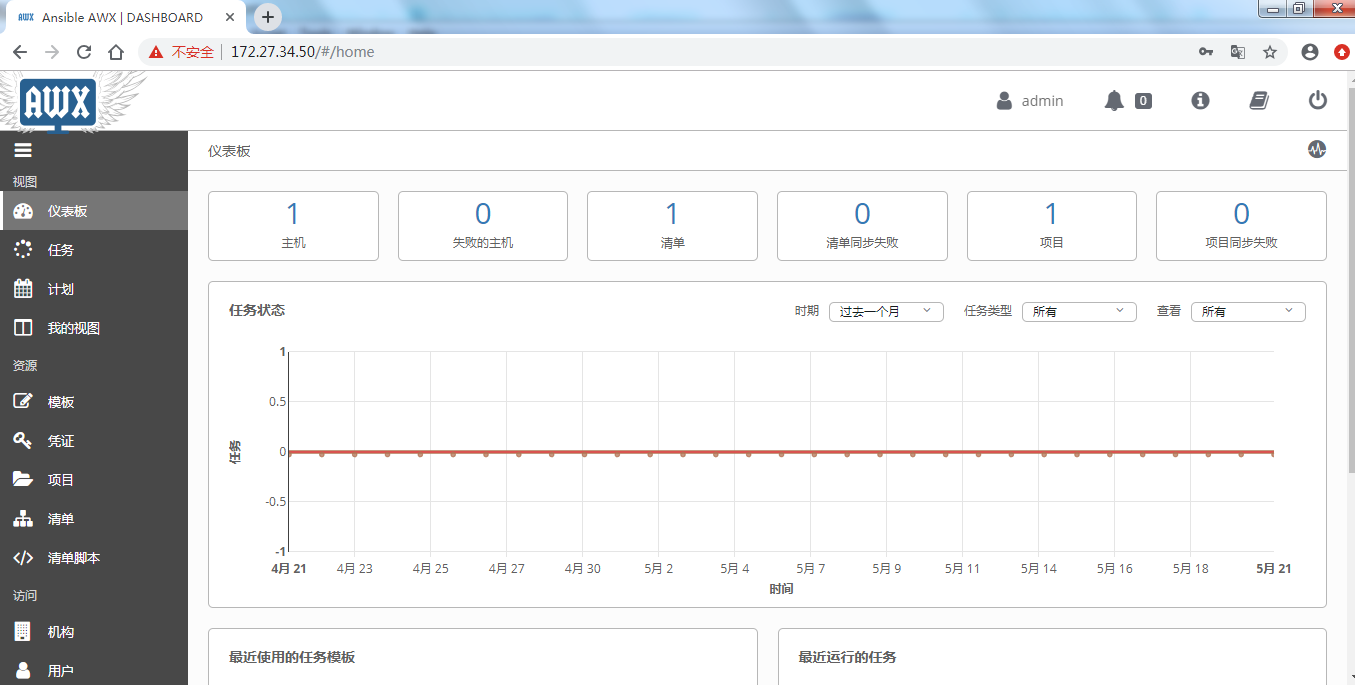This screenshot has width=1355, height=685.
Task: Close the Ansible AWX browser tab
Action: click(232, 17)
